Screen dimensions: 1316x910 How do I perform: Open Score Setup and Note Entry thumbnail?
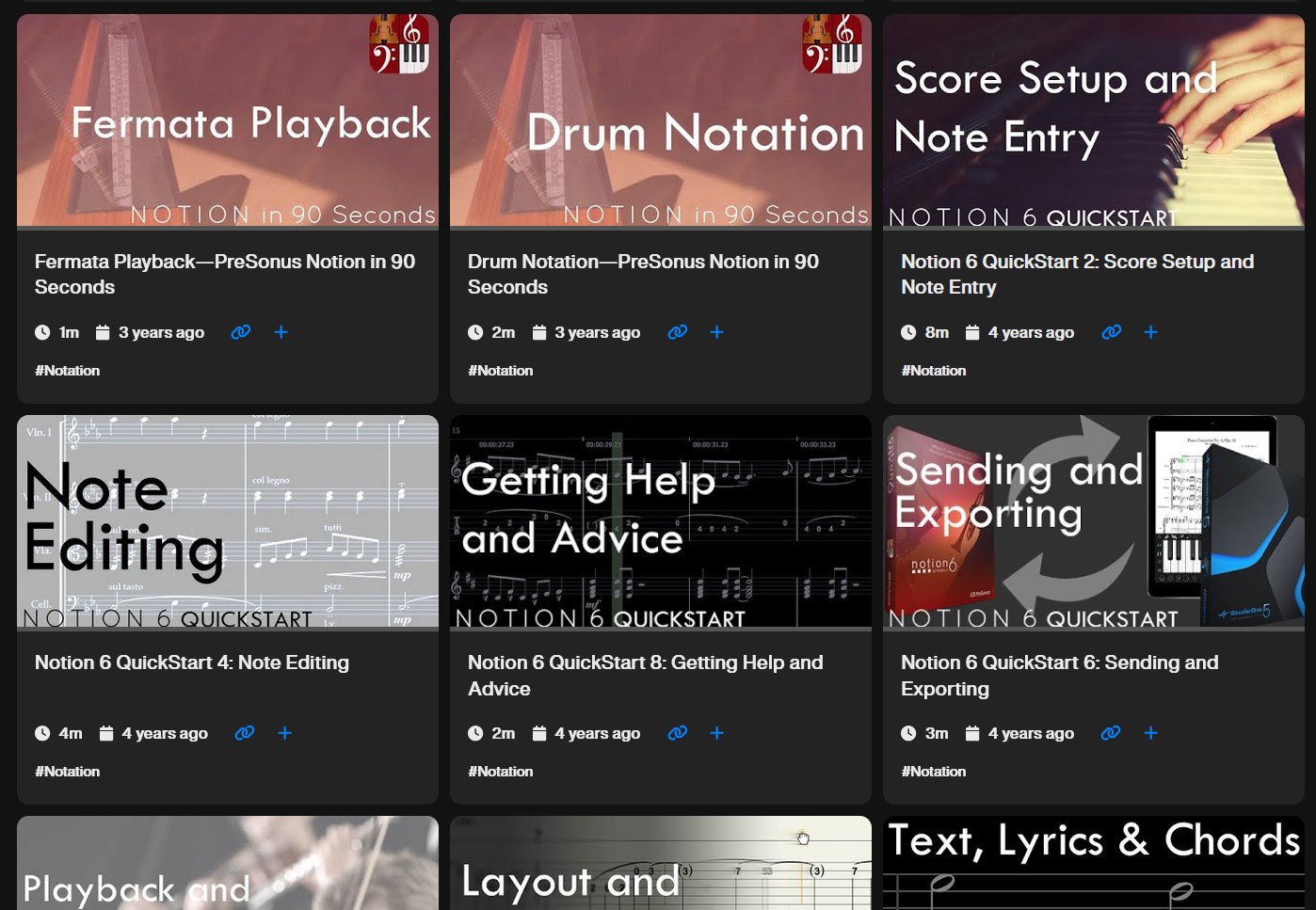(1094, 120)
